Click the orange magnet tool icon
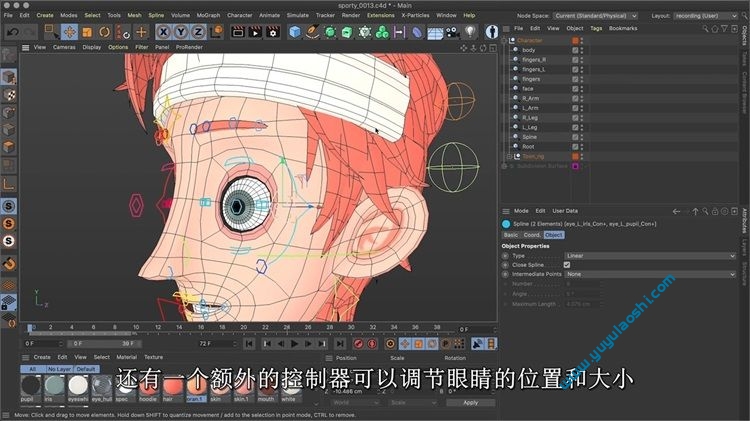 pyautogui.click(x=10, y=264)
